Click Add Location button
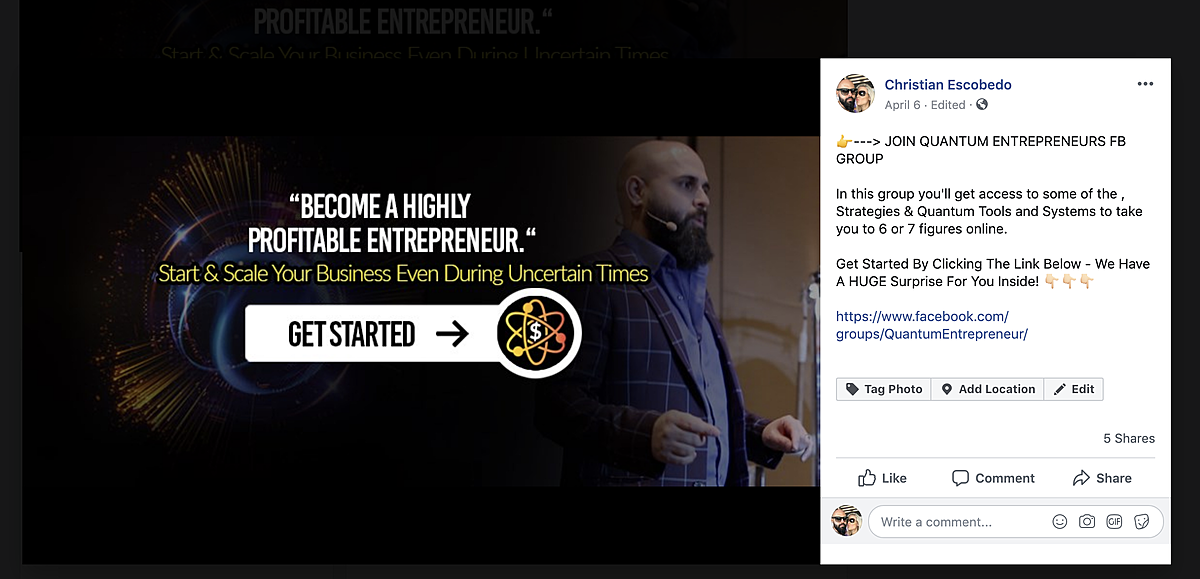1200x579 pixels. pyautogui.click(x=987, y=389)
